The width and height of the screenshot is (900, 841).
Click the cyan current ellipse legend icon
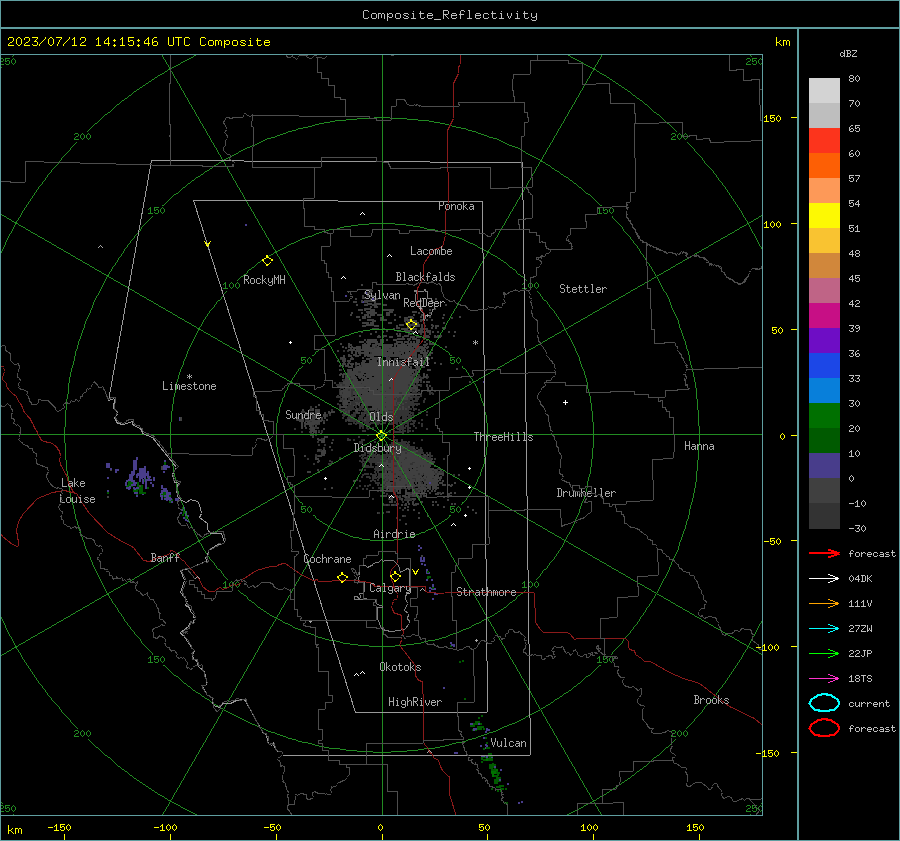point(824,703)
